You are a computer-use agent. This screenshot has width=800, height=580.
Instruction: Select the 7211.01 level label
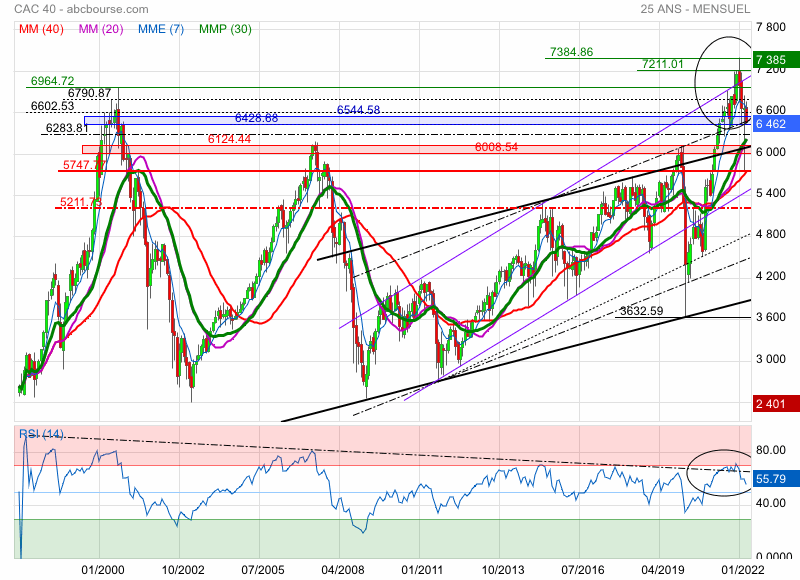click(662, 64)
